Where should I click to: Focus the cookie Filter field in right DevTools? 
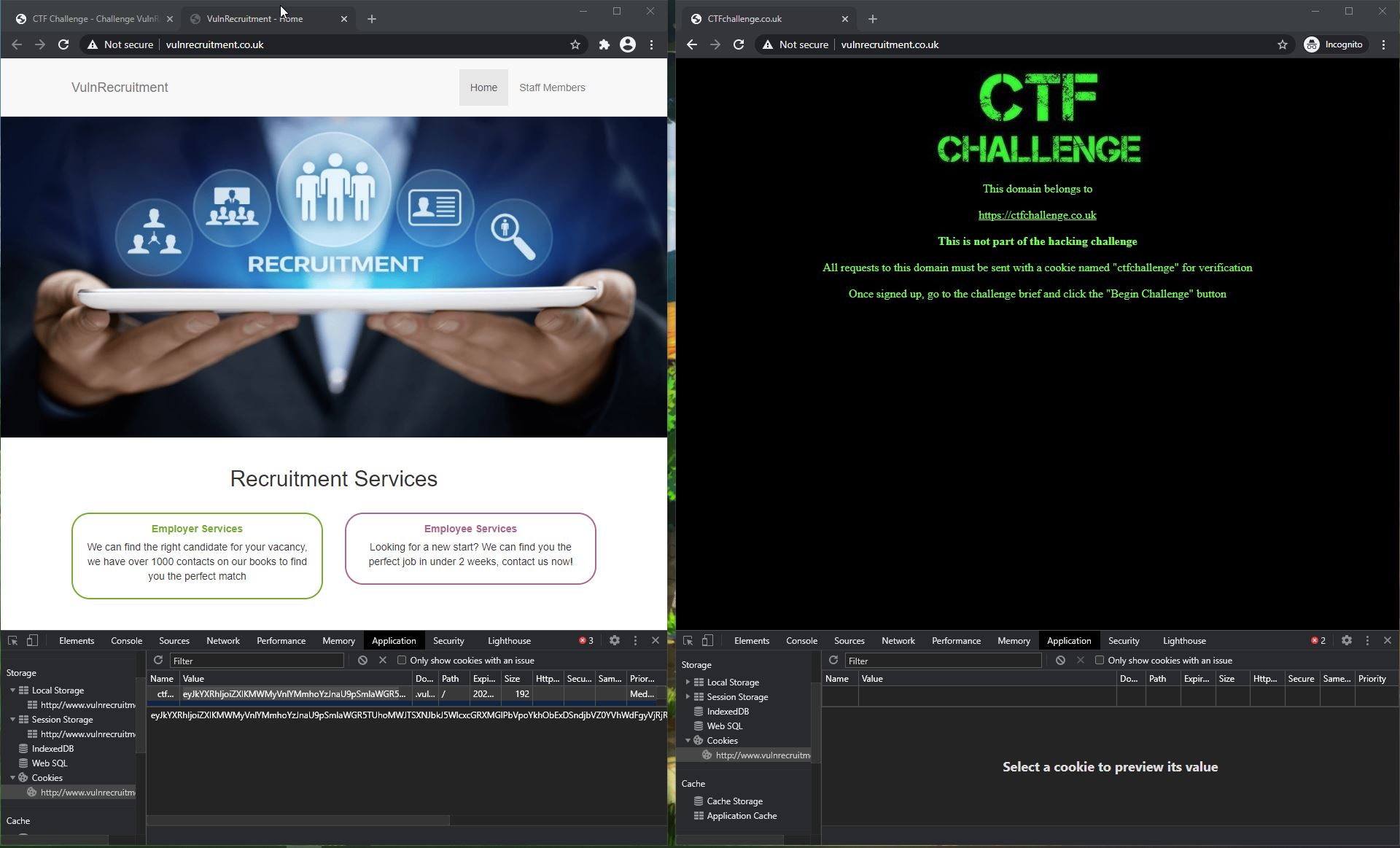click(x=944, y=660)
